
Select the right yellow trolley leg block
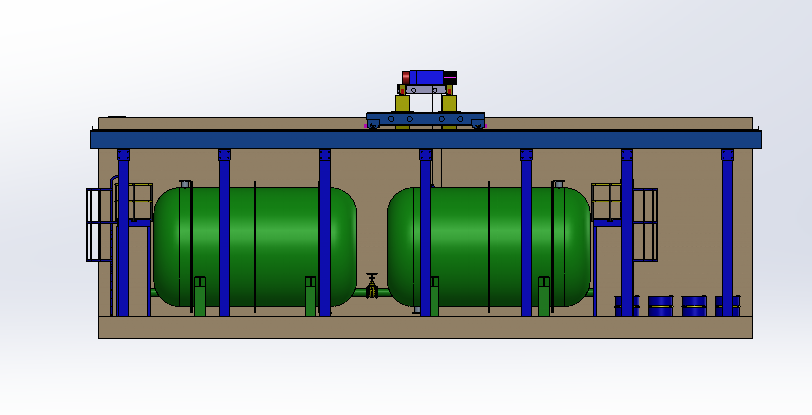point(449,103)
